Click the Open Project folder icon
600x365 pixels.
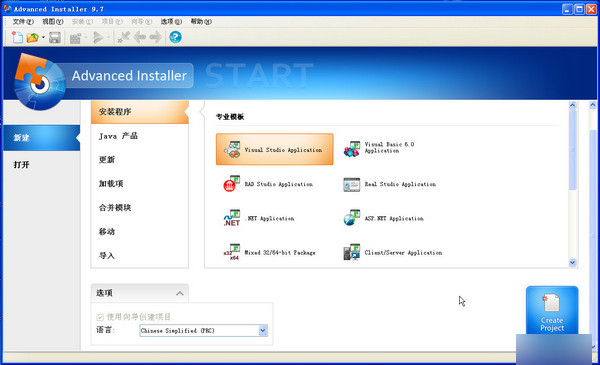[x=33, y=37]
